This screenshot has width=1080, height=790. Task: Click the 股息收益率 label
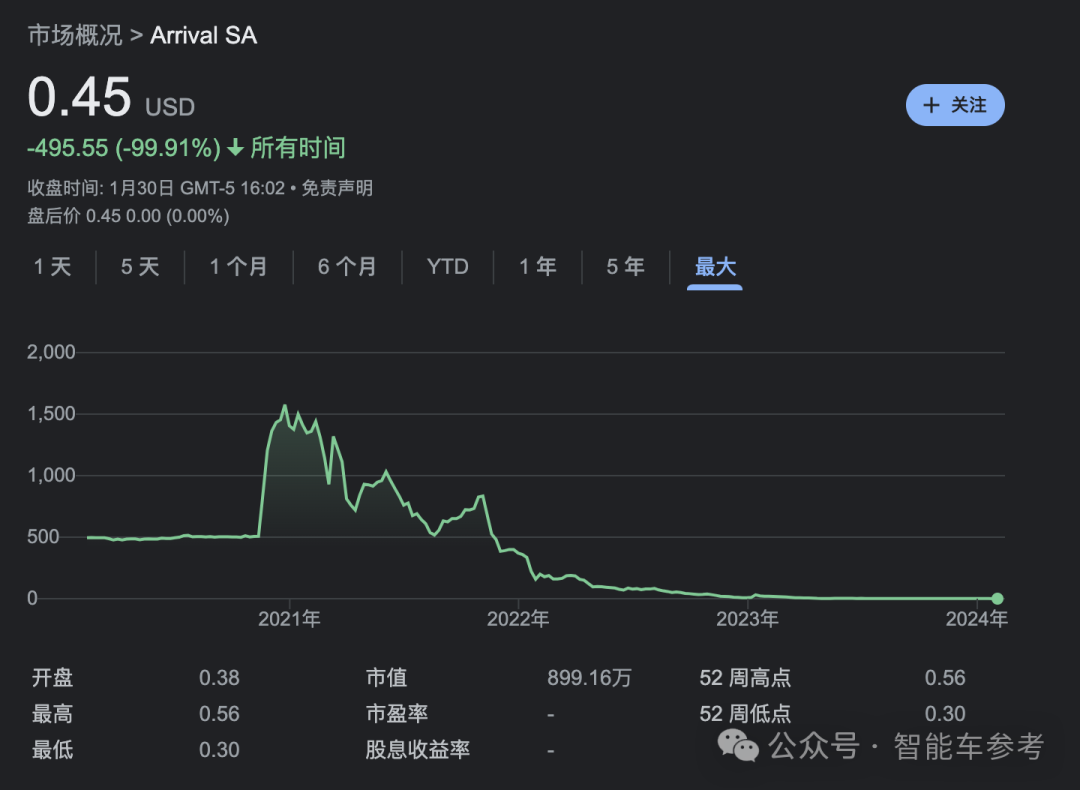417,749
